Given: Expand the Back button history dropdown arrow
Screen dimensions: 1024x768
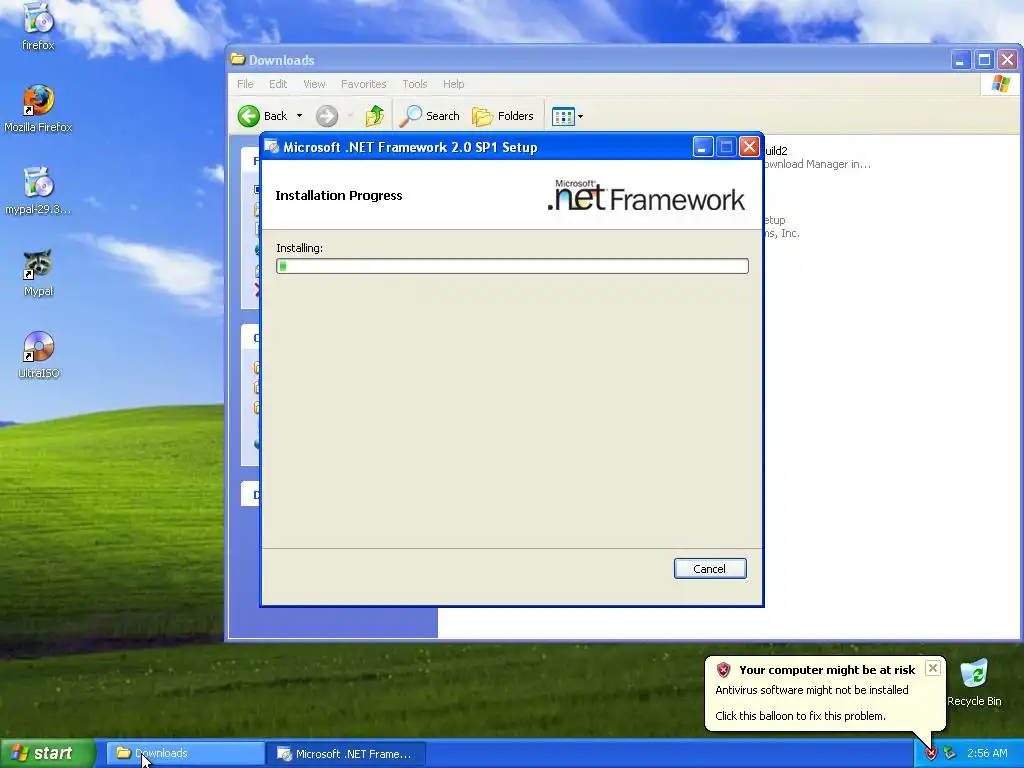Looking at the screenshot, I should (299, 116).
